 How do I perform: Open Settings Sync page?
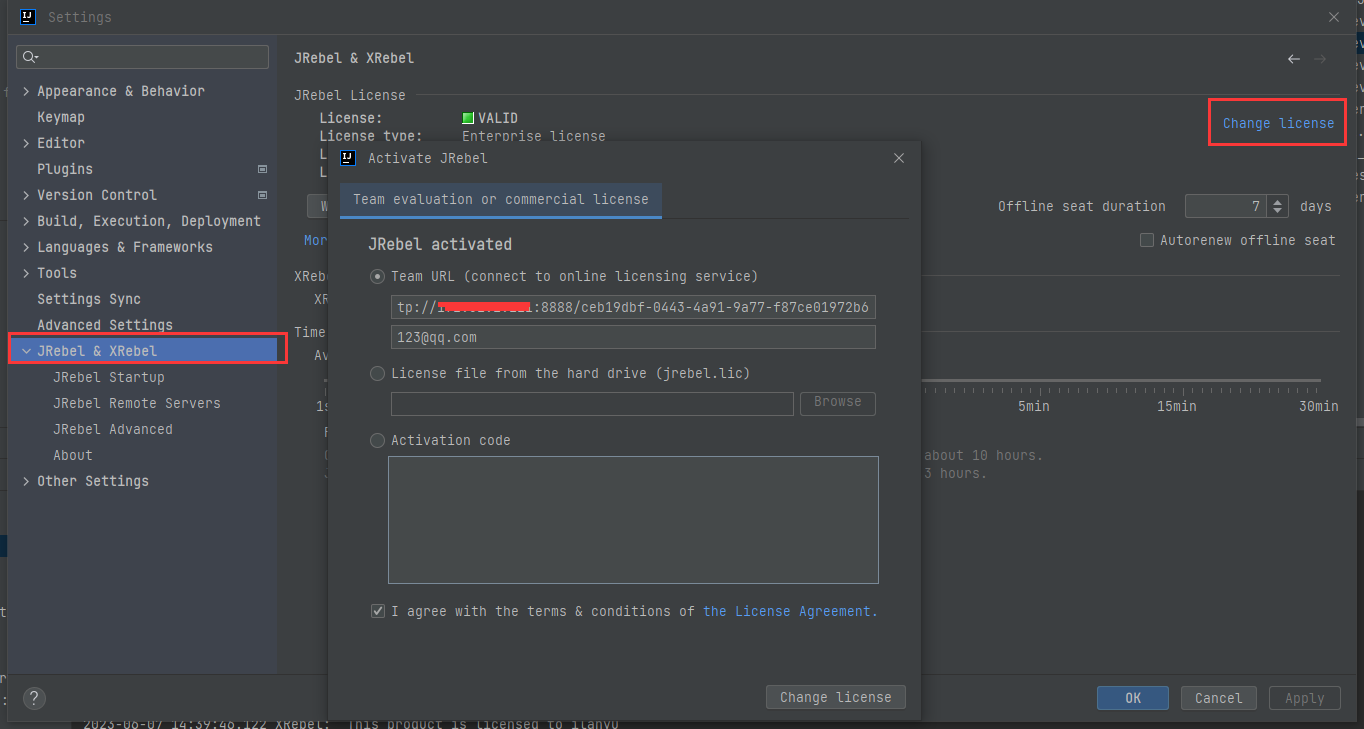89,299
